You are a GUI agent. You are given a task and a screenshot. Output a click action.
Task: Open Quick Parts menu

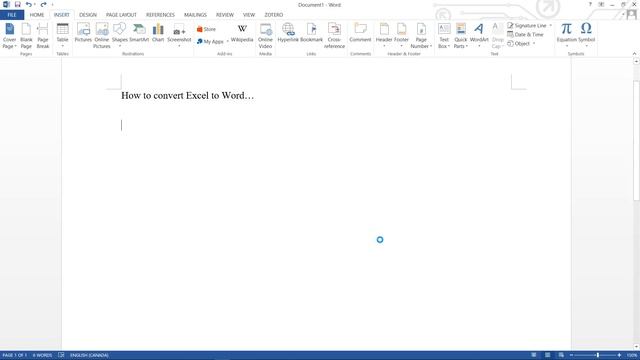461,36
